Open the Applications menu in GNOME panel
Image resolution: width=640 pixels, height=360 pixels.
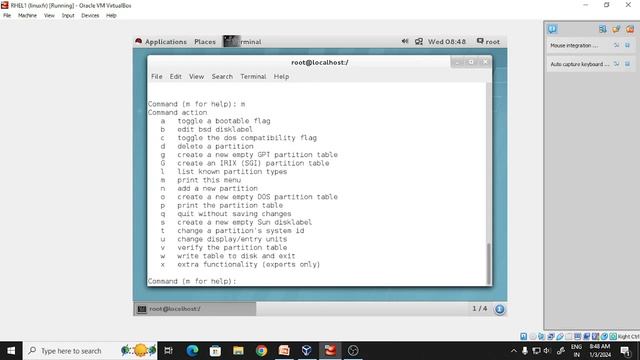(x=166, y=42)
